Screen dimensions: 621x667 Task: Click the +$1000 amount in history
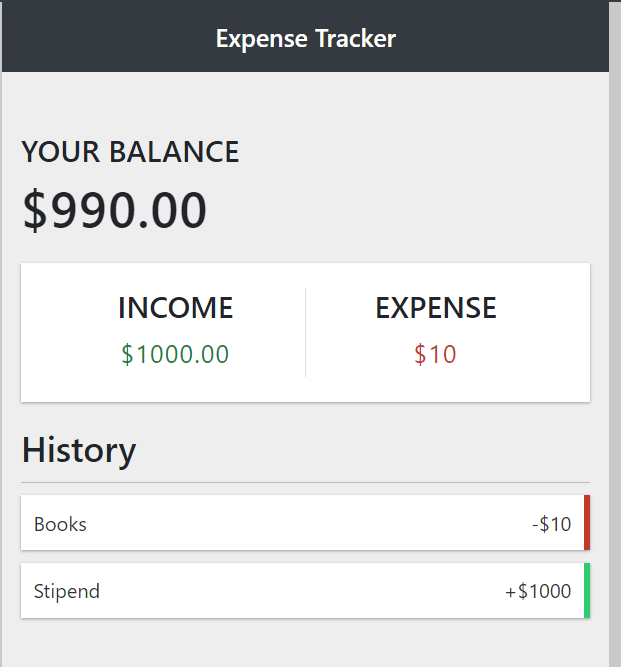click(538, 591)
